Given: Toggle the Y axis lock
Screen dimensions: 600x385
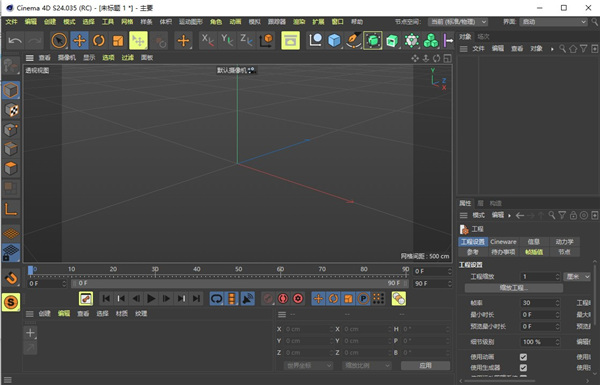Looking at the screenshot, I should click(227, 41).
